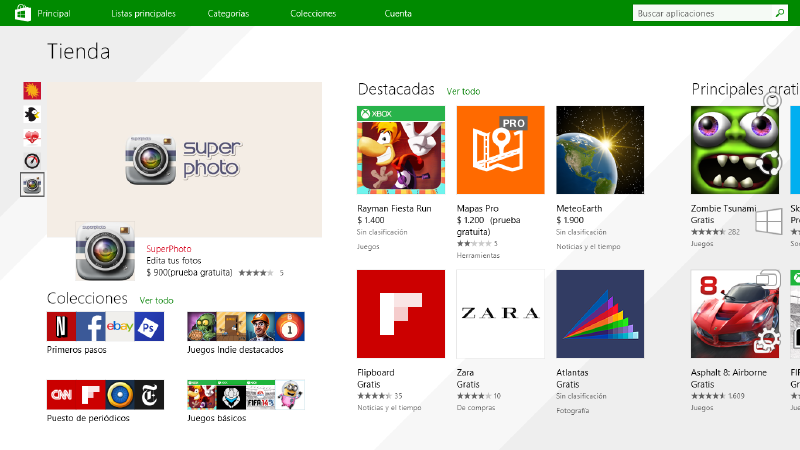800x450 pixels.
Task: Open the Principal menu item
Action: (x=54, y=14)
